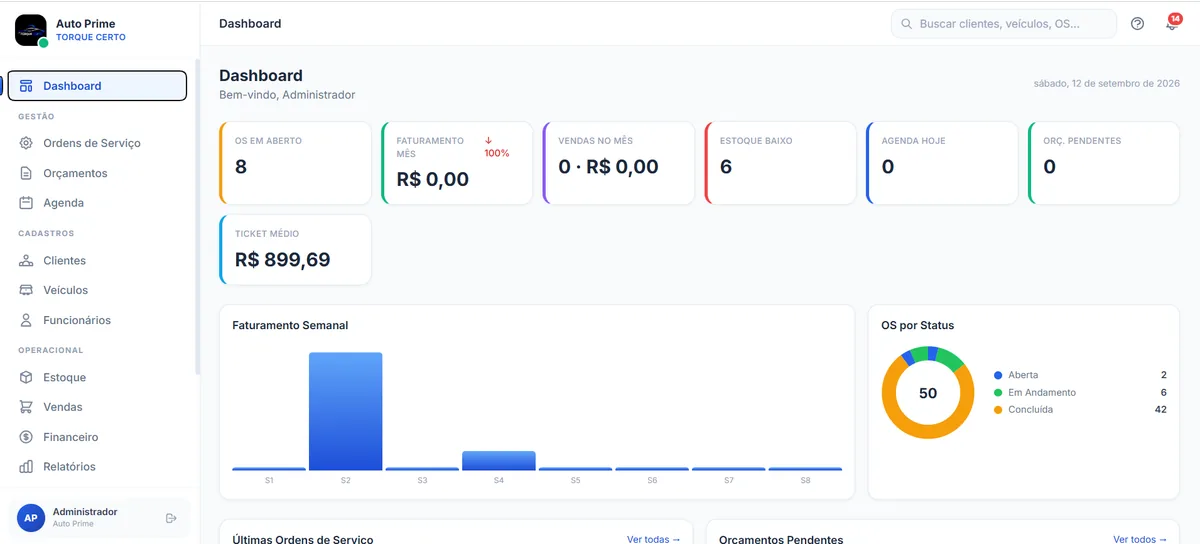Go to Ordens de Serviço
The width and height of the screenshot is (1200, 544).
coord(97,143)
